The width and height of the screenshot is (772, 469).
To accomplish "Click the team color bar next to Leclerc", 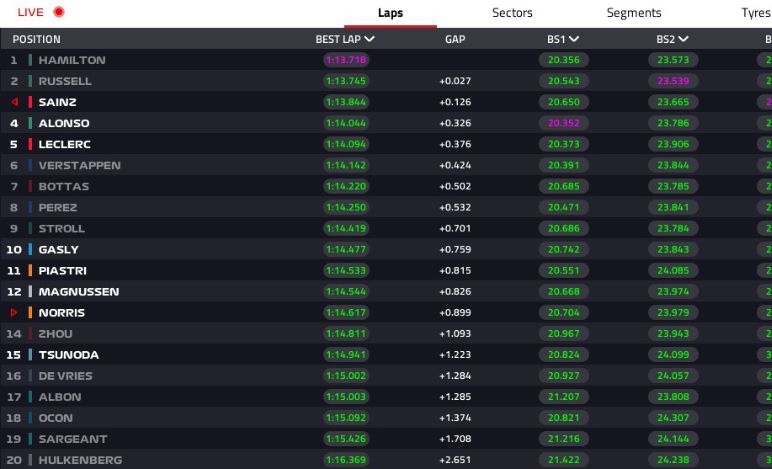I will 31,144.
